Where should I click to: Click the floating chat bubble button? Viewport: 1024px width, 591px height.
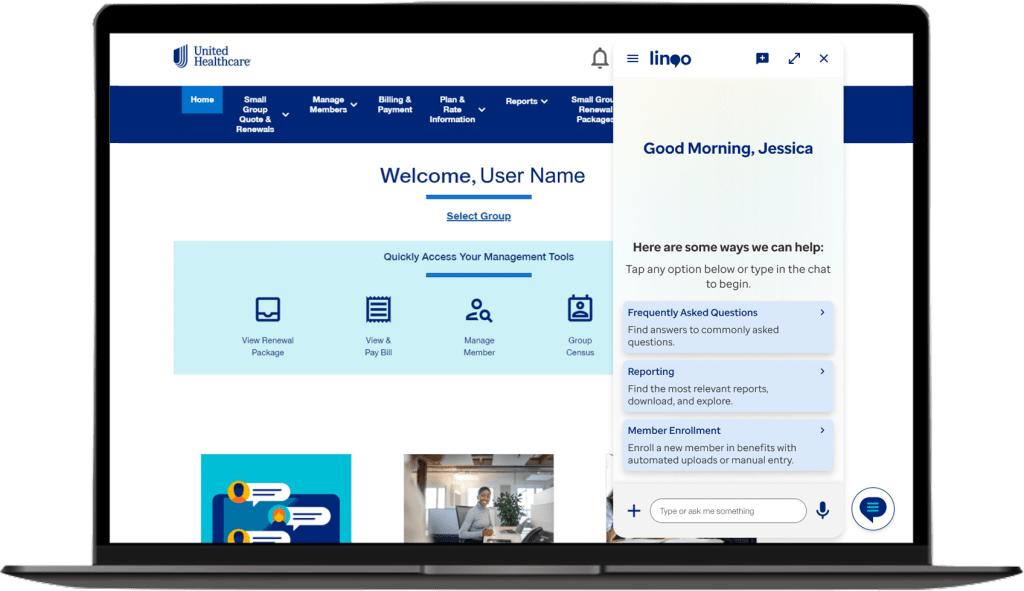pyautogui.click(x=872, y=509)
